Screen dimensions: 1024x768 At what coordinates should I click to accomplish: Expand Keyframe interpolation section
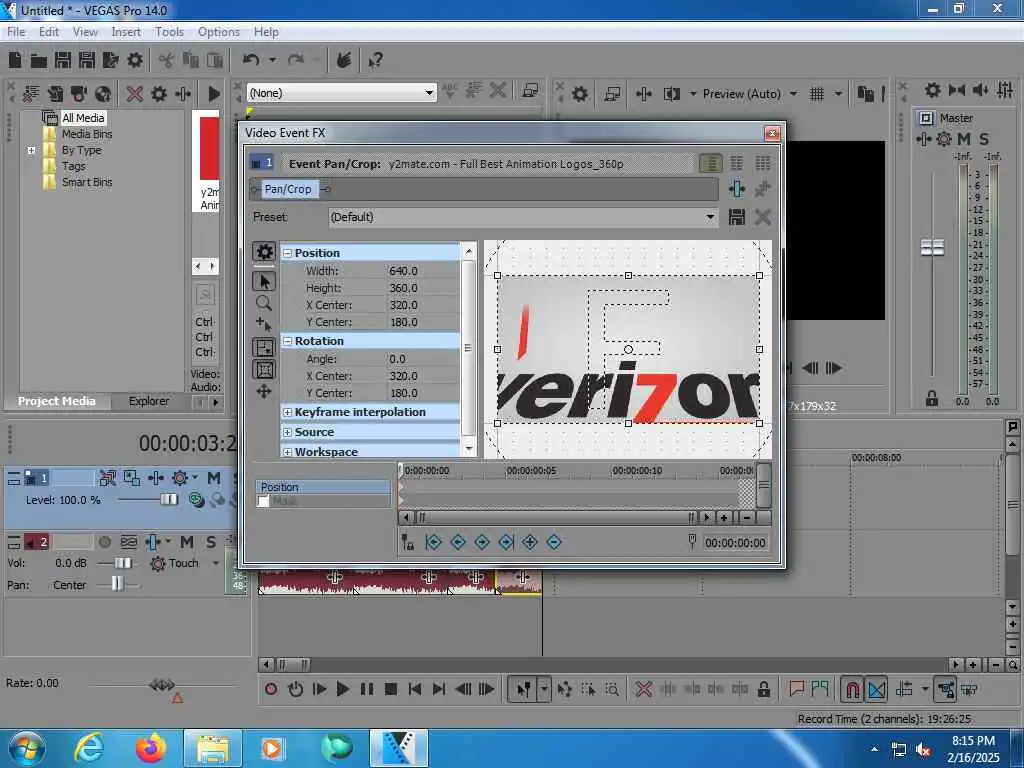pyautogui.click(x=287, y=413)
